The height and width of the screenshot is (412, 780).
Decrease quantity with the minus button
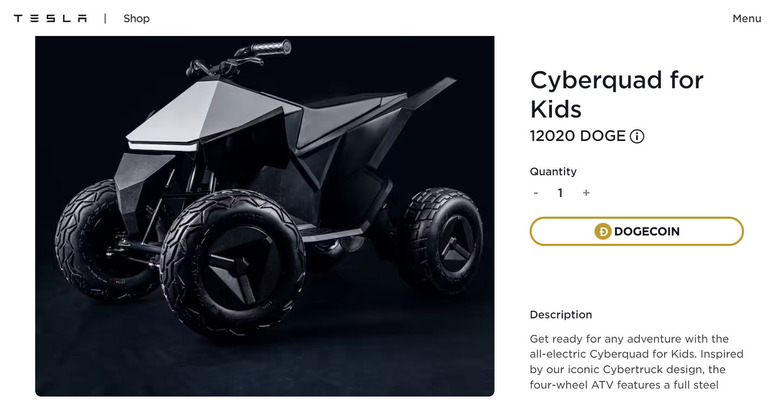tap(536, 193)
